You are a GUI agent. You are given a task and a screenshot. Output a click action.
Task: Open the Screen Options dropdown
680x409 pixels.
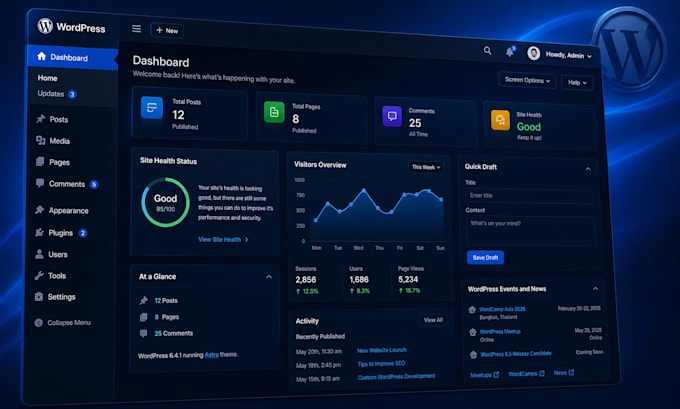coord(527,80)
